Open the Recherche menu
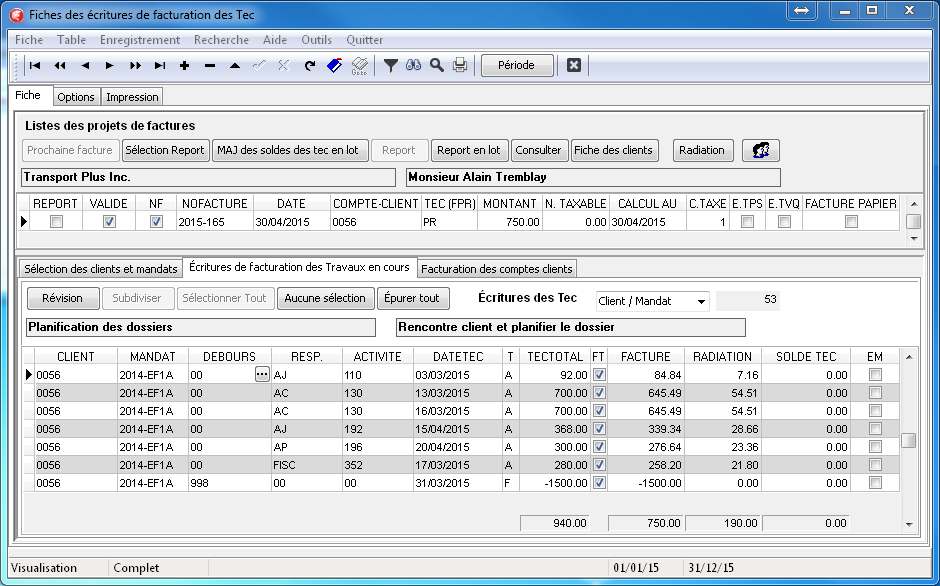This screenshot has width=940, height=586. click(x=221, y=40)
